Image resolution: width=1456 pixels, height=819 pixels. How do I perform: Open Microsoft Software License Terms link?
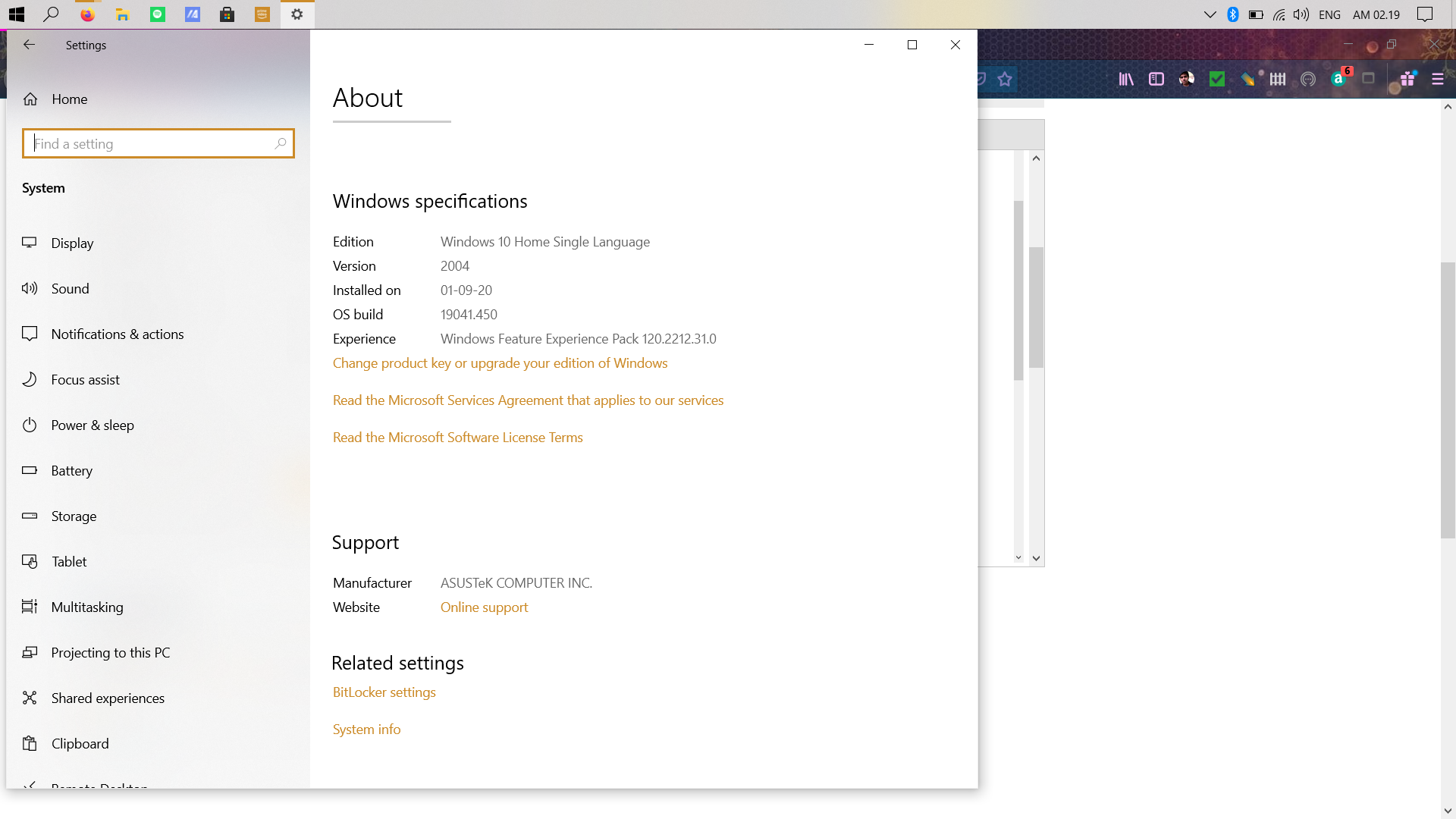click(x=457, y=438)
